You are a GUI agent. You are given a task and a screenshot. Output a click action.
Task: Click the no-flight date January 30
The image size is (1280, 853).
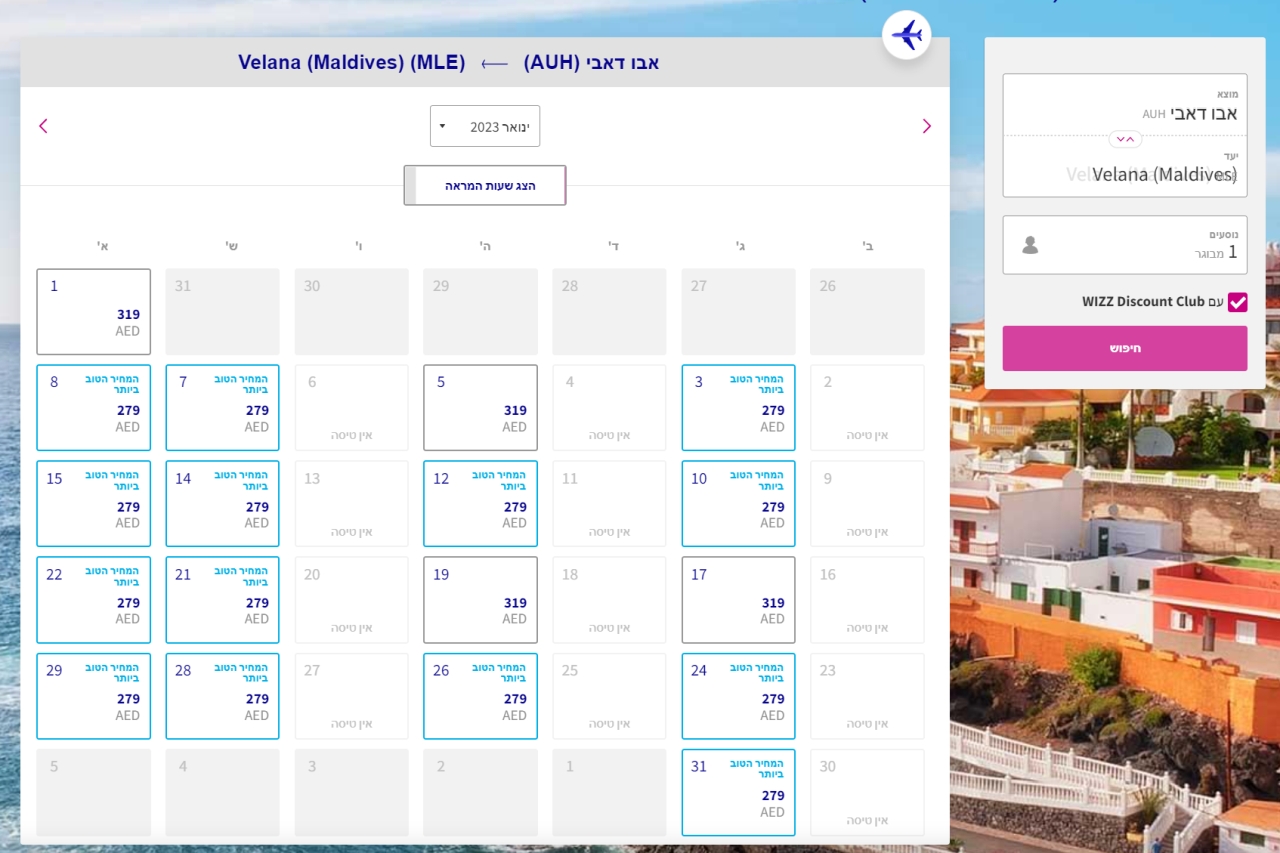point(868,792)
